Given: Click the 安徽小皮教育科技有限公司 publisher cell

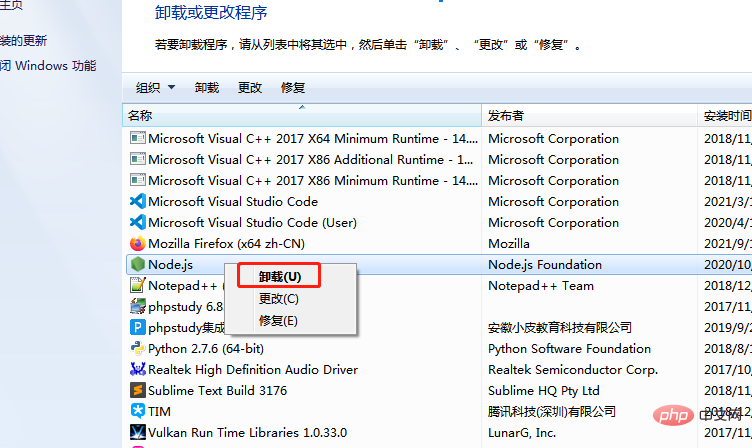Looking at the screenshot, I should [560, 328].
